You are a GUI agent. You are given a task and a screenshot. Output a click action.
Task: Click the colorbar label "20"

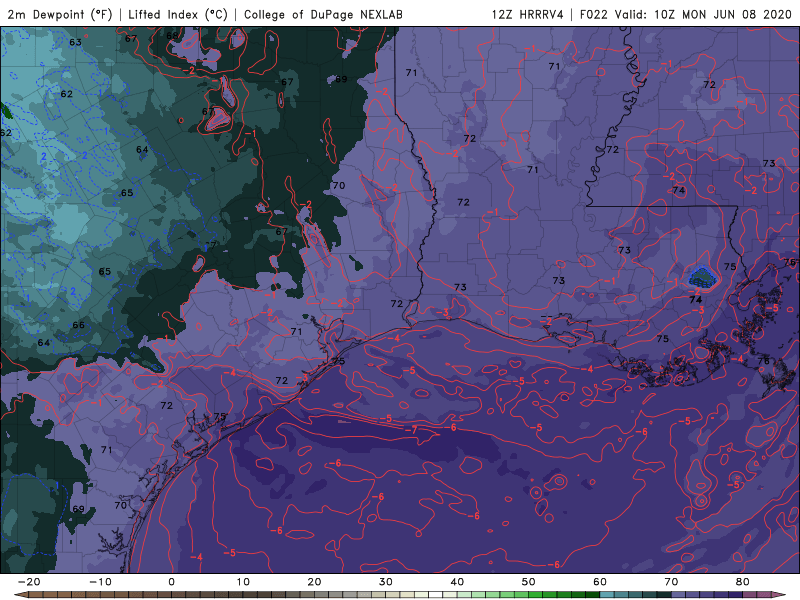(x=314, y=582)
